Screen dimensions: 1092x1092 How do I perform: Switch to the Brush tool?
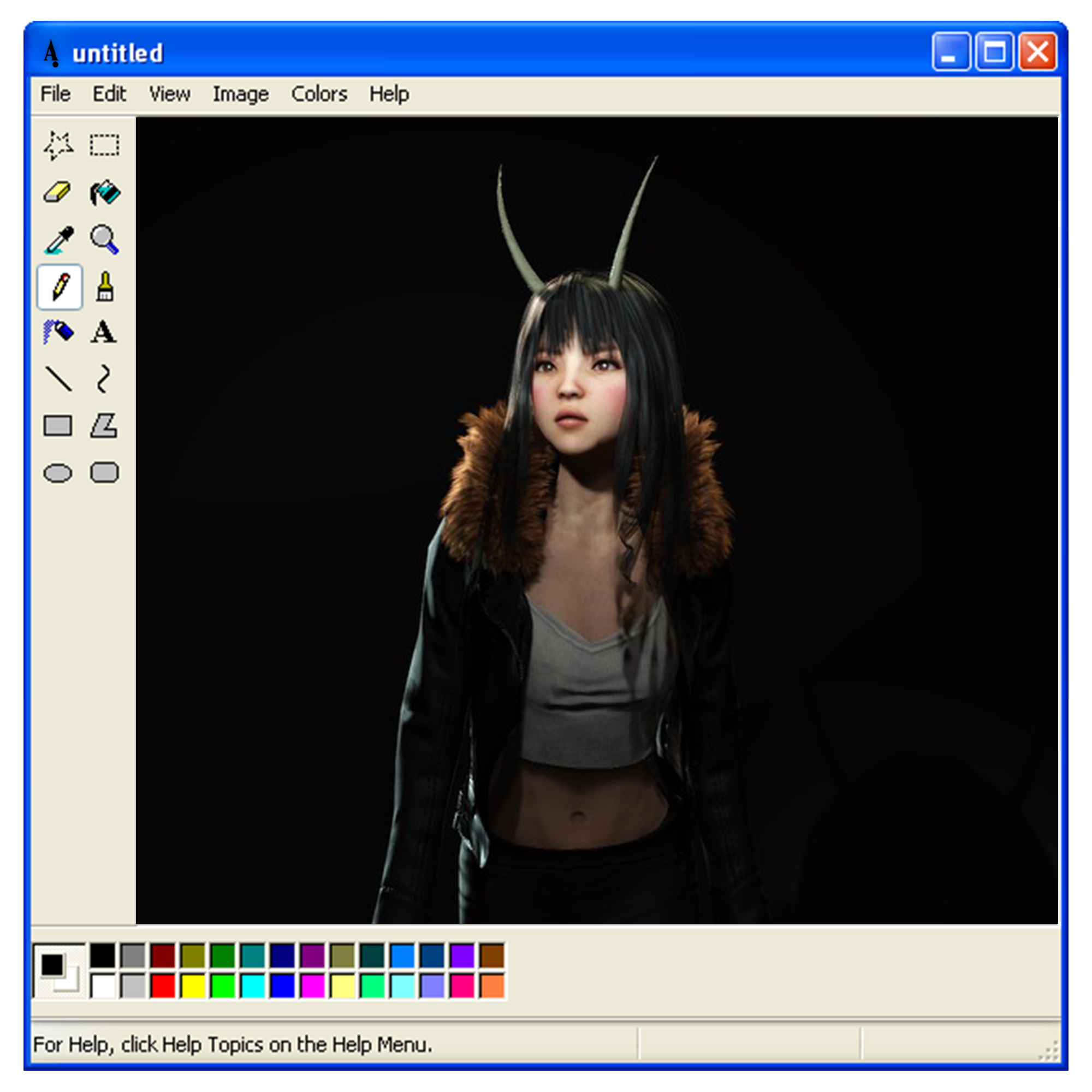pyautogui.click(x=105, y=287)
